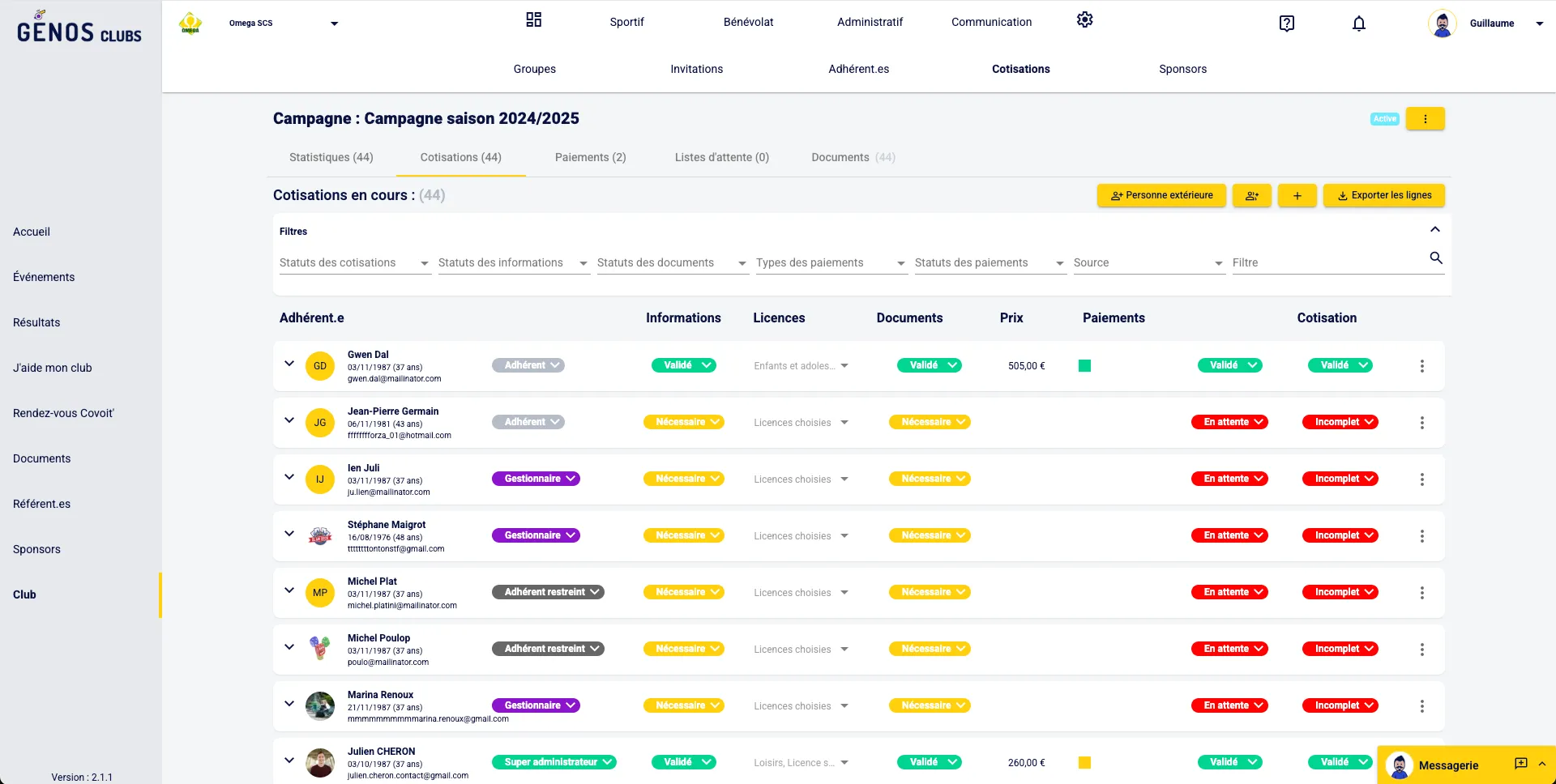
Task: Open the dashboard grid icon
Action: click(533, 20)
